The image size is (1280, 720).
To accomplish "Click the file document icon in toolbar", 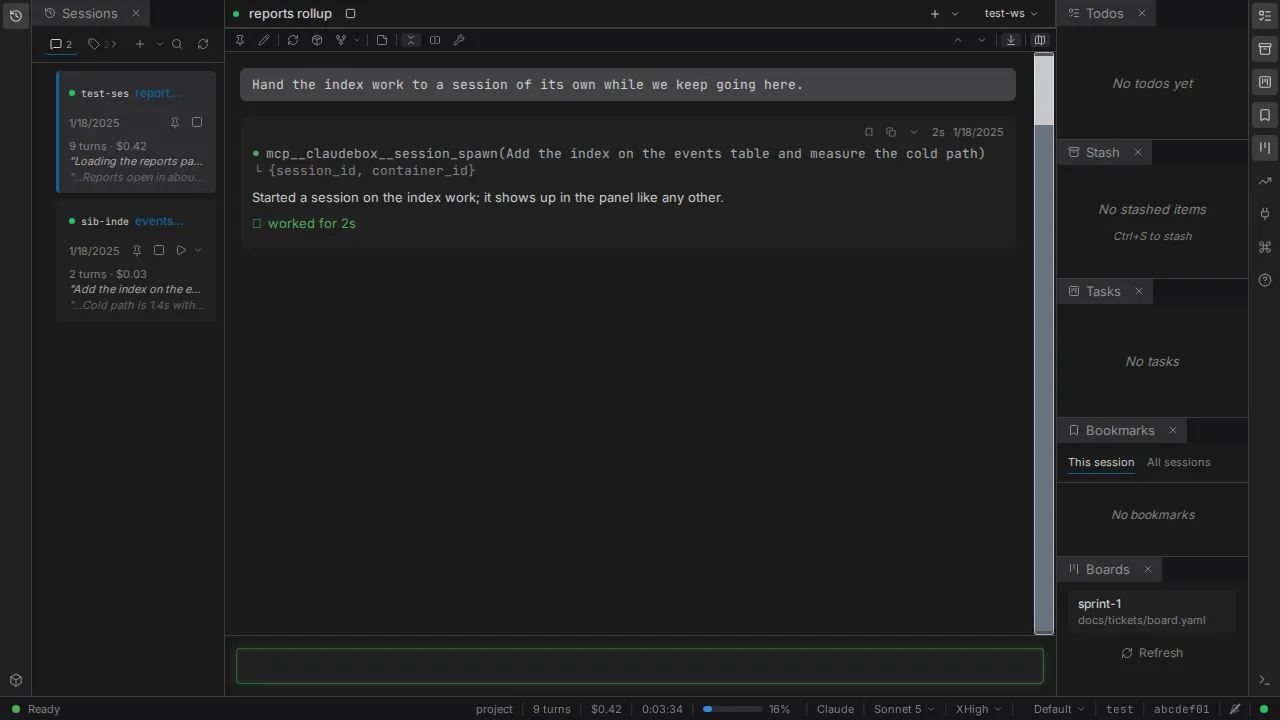I will point(382,40).
